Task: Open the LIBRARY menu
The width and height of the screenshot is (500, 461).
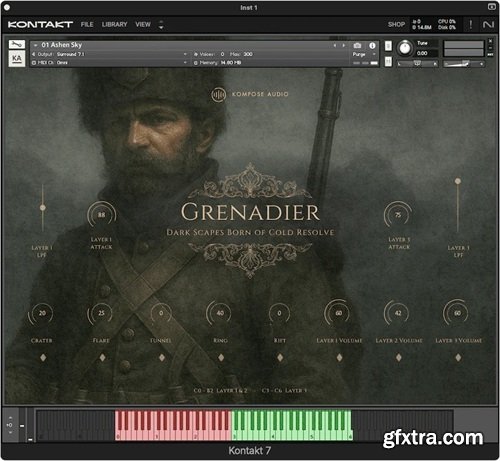Action: (x=114, y=24)
